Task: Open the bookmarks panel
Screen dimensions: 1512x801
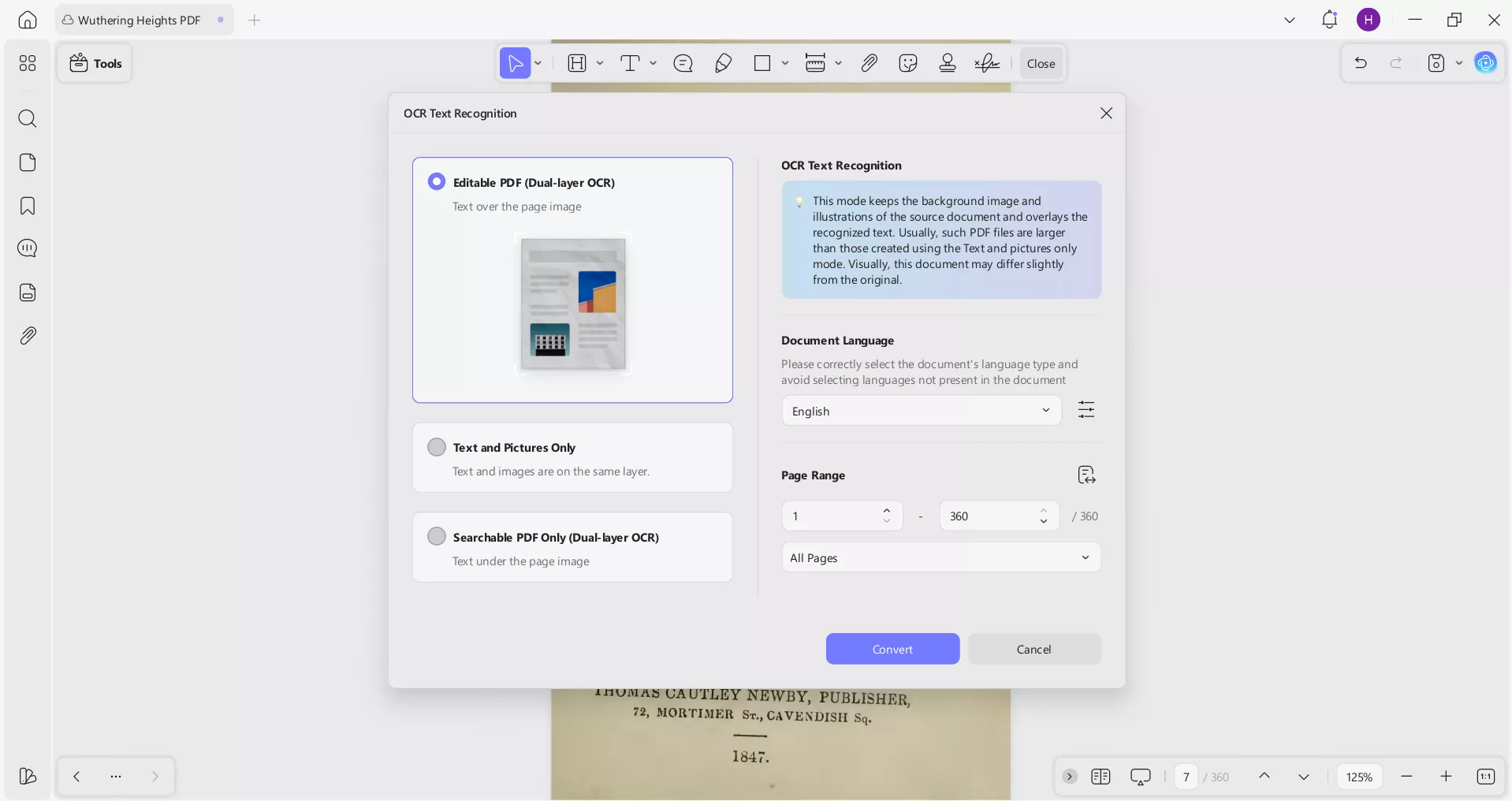Action: 28,206
